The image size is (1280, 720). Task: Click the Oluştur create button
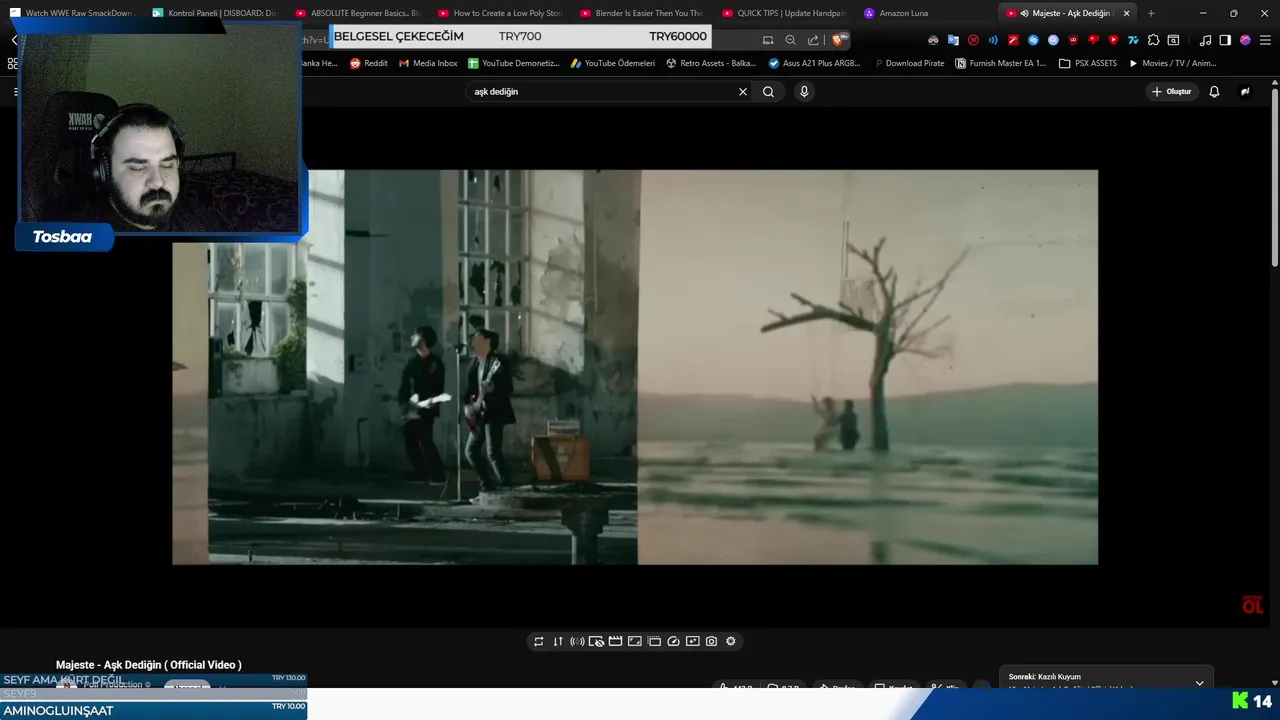[x=1172, y=91]
